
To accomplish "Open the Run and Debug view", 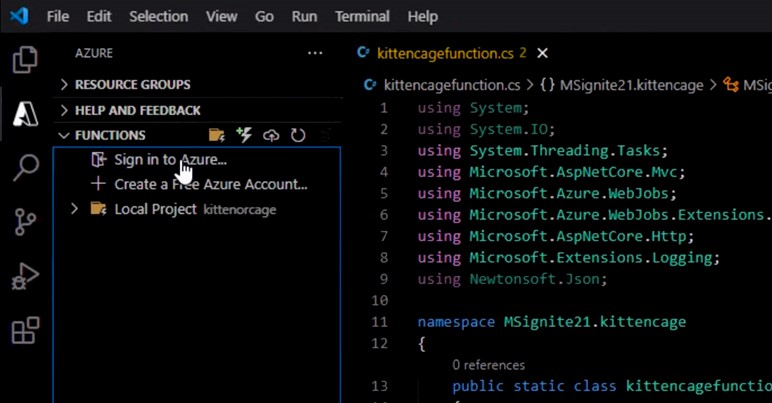I will coord(25,276).
